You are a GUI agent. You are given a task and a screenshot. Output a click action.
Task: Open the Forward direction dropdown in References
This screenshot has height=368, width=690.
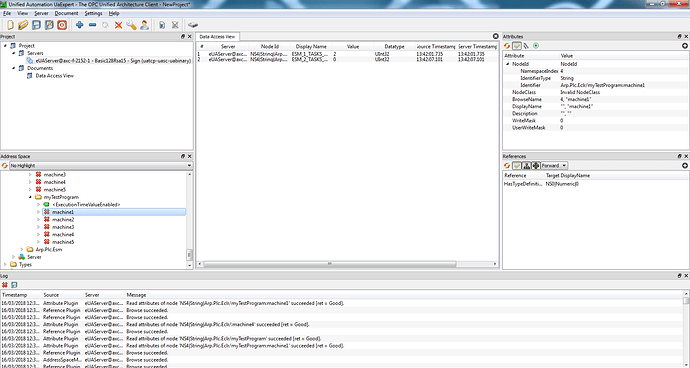point(554,166)
